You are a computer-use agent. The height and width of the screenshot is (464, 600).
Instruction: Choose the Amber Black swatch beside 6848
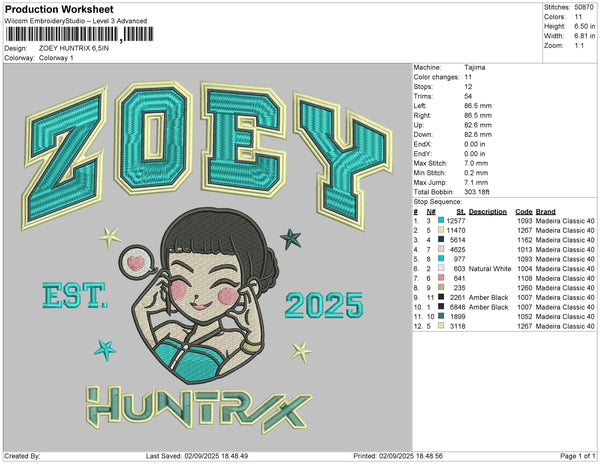coord(441,307)
